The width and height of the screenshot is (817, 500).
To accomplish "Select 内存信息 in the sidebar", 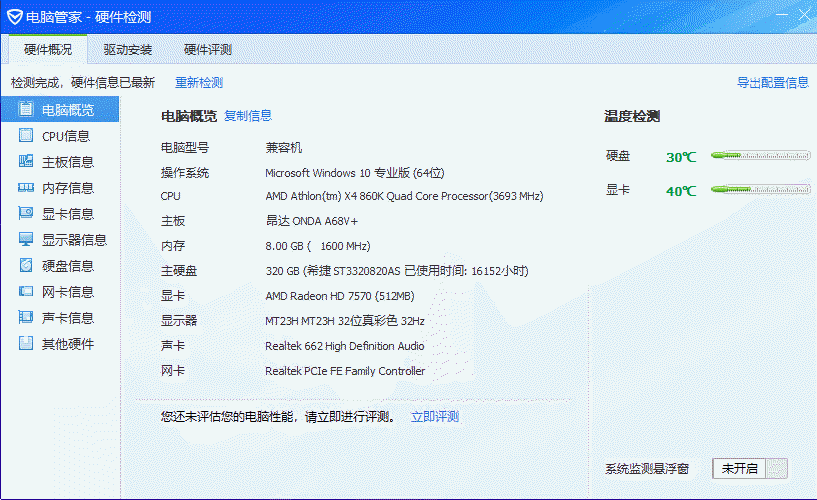I will tap(68, 188).
